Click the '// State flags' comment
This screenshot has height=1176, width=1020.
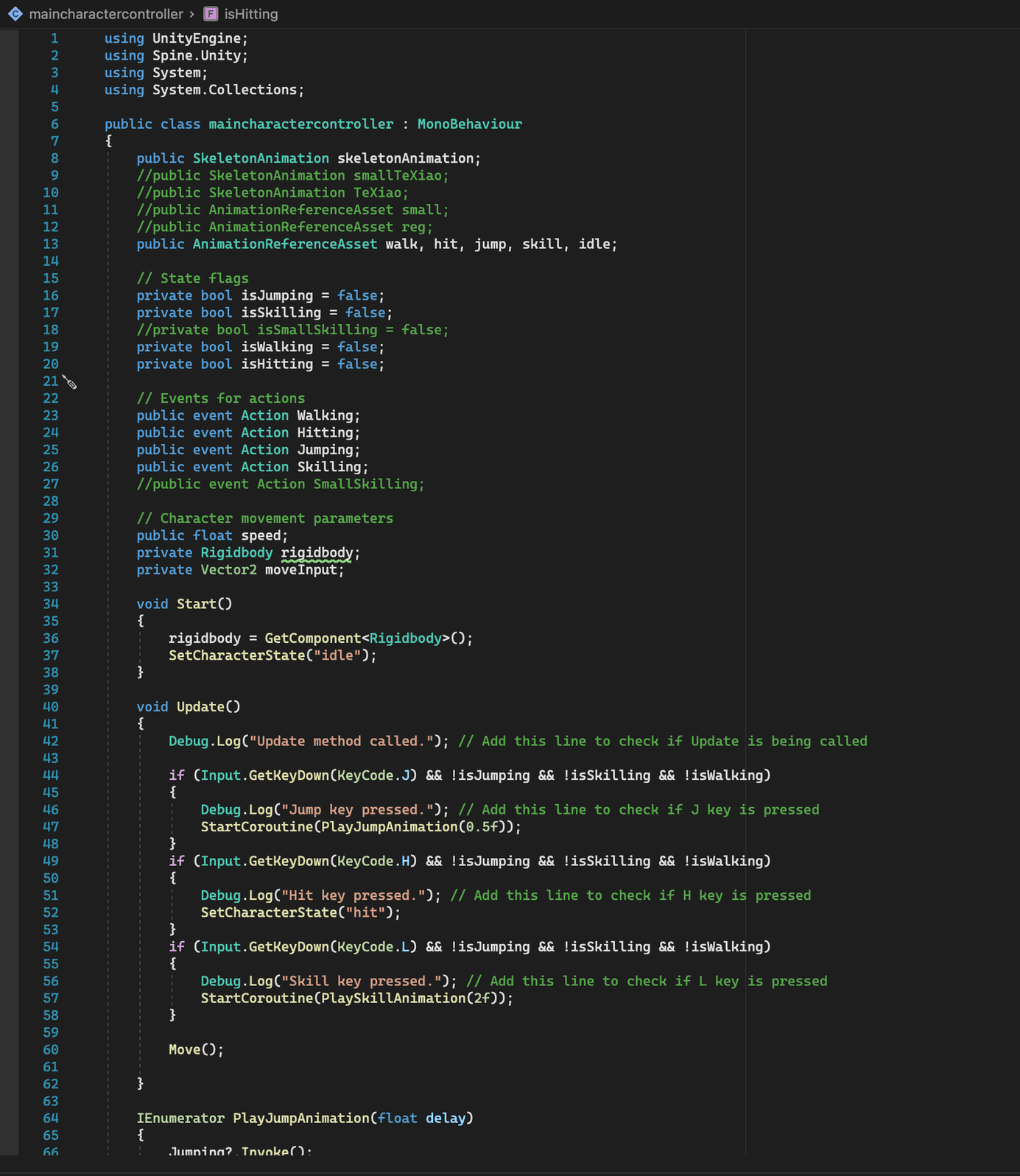click(x=193, y=278)
